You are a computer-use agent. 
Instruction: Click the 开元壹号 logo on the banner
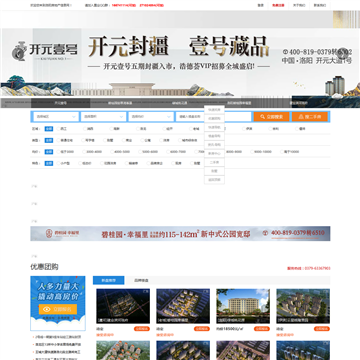tap(45, 51)
